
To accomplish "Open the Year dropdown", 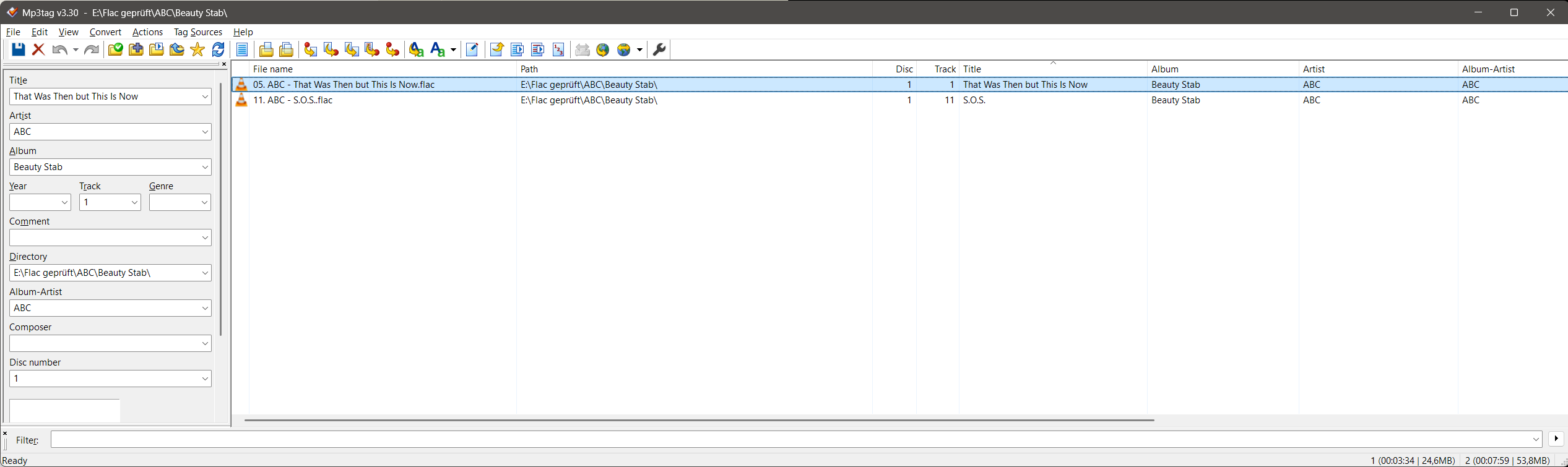I will [x=64, y=202].
